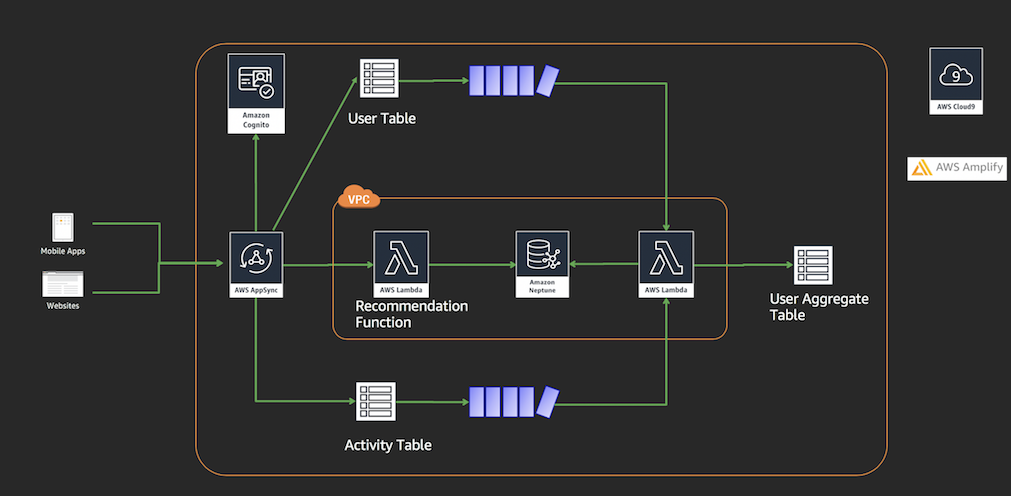Select the User Aggregate Table icon
1011x496 pixels.
[x=812, y=265]
